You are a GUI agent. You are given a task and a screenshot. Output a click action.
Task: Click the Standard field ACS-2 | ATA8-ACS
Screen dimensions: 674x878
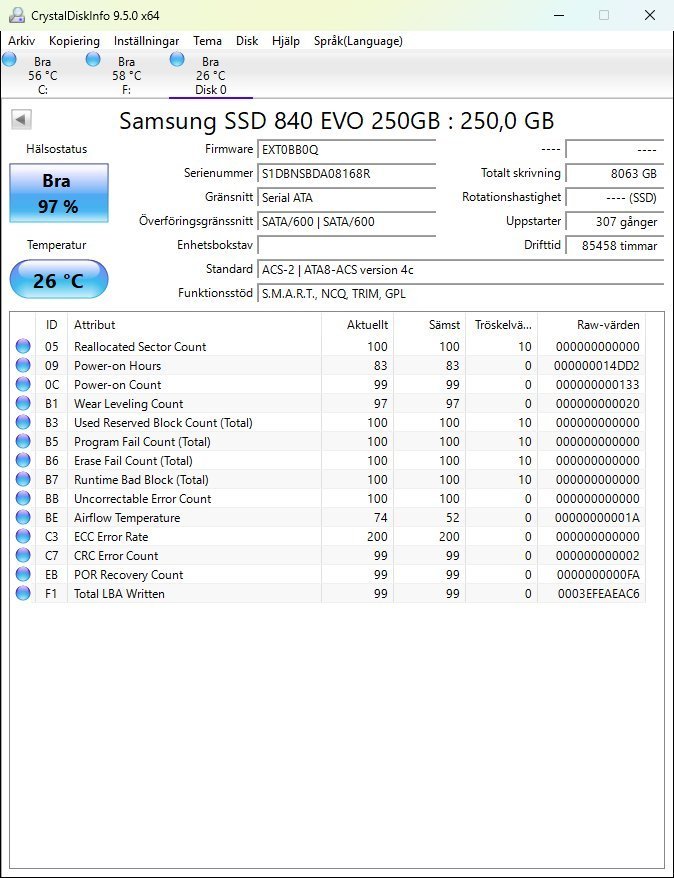click(x=461, y=270)
